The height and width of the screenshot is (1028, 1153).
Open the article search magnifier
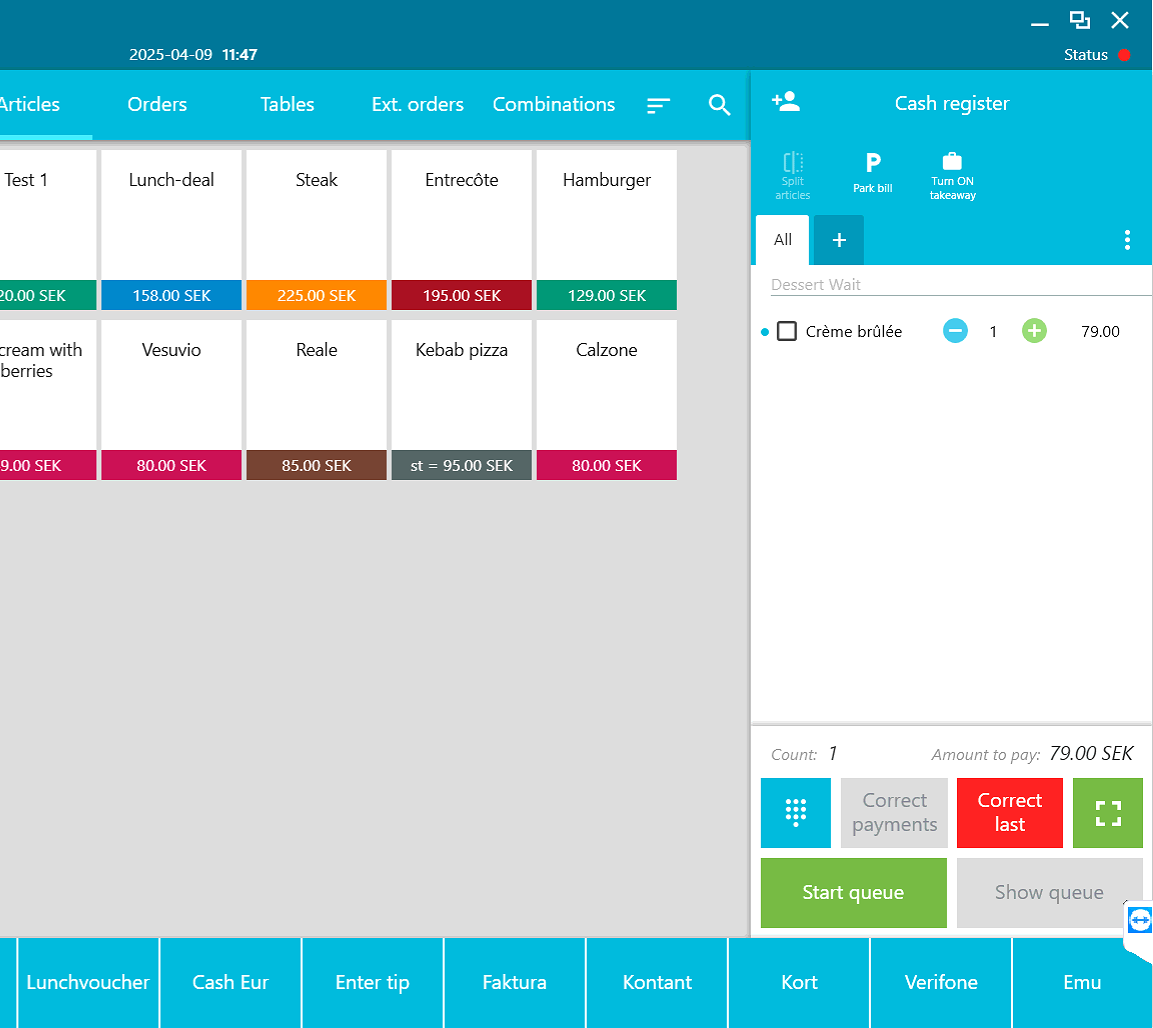point(719,105)
